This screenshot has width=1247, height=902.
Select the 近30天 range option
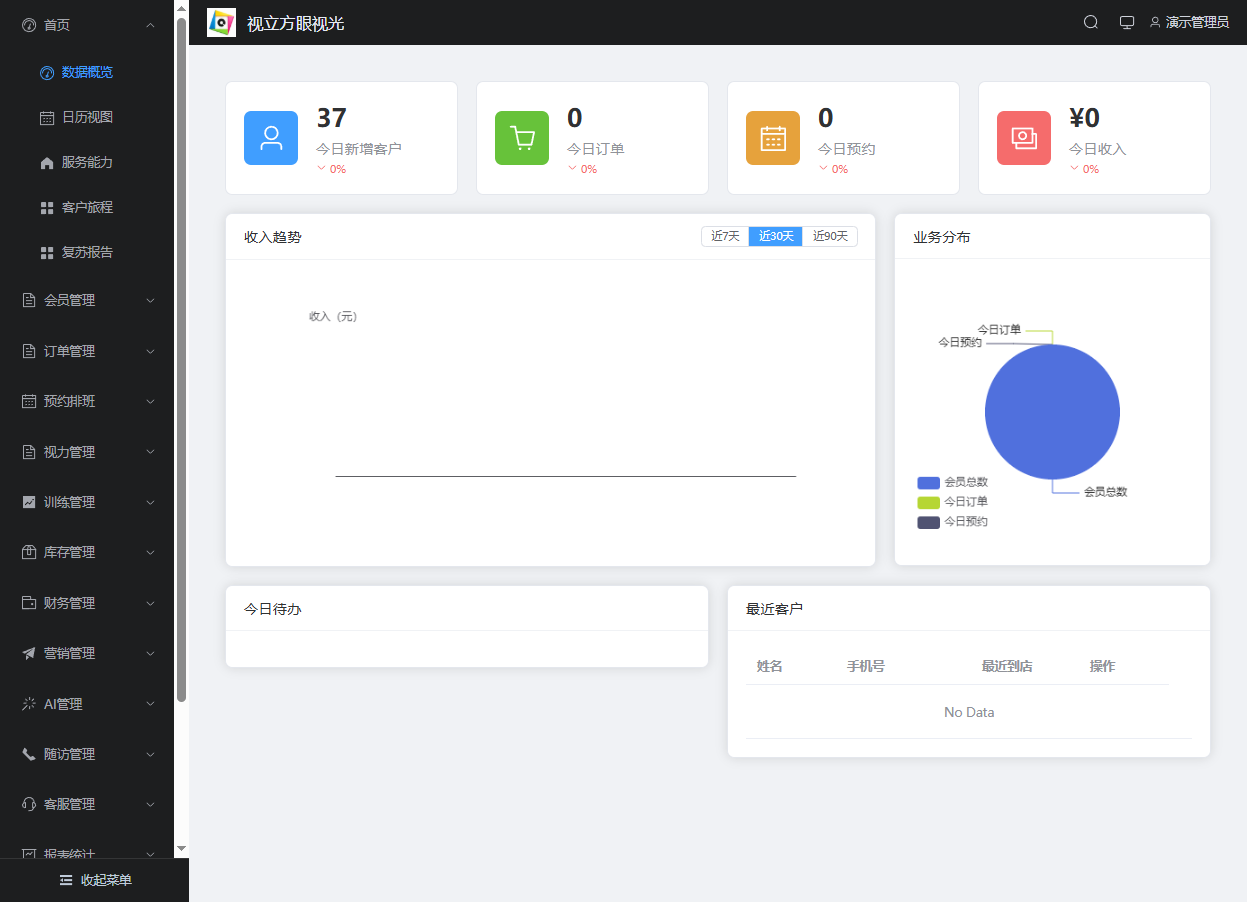click(776, 236)
